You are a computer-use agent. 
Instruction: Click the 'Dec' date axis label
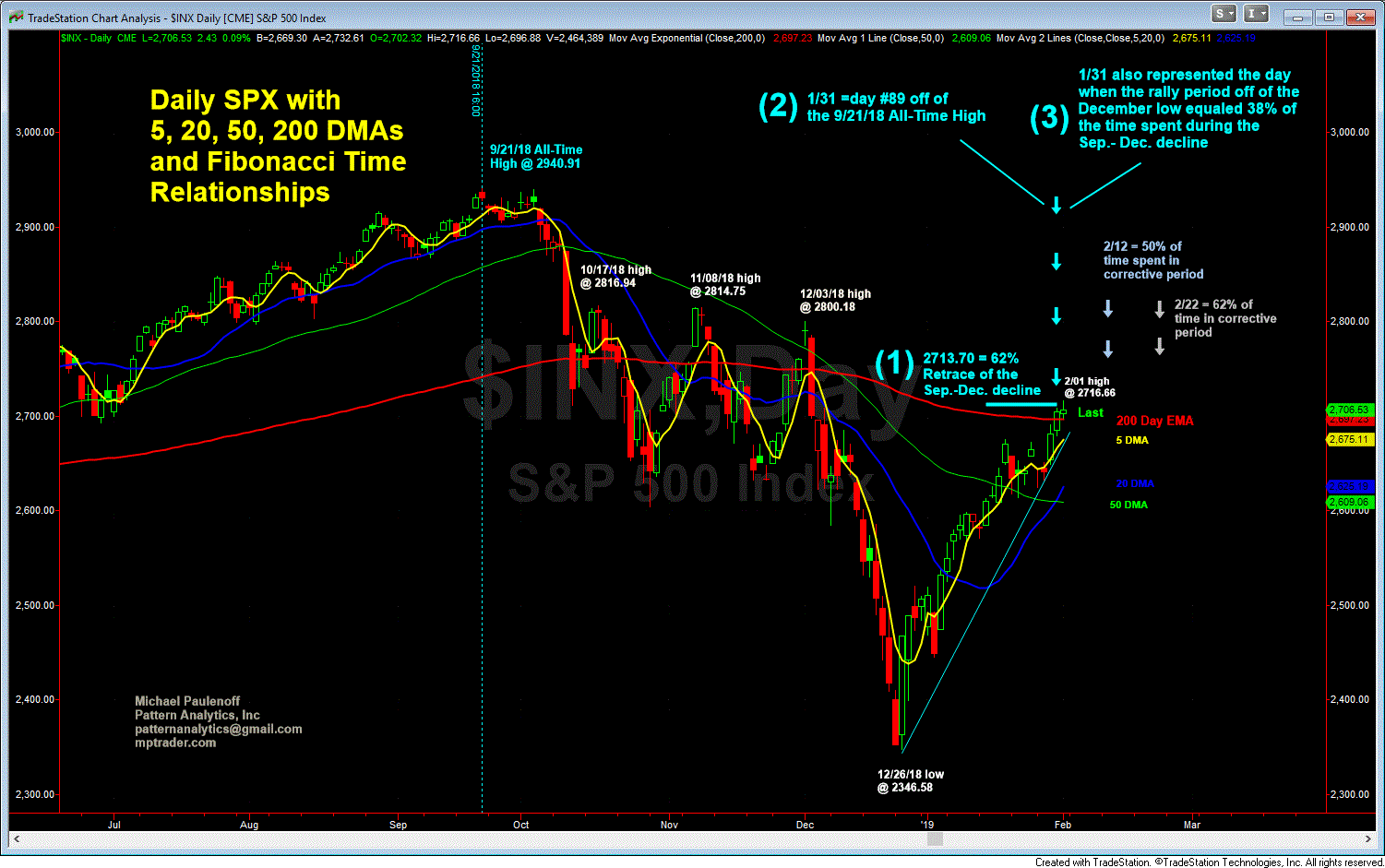pos(806,825)
